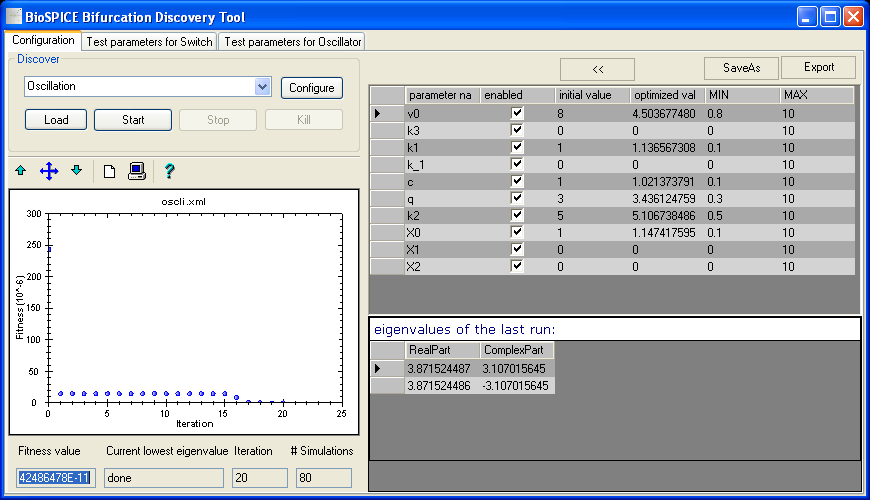The height and width of the screenshot is (500, 870).
Task: Click the oscli.xml plot title
Action: click(x=184, y=201)
